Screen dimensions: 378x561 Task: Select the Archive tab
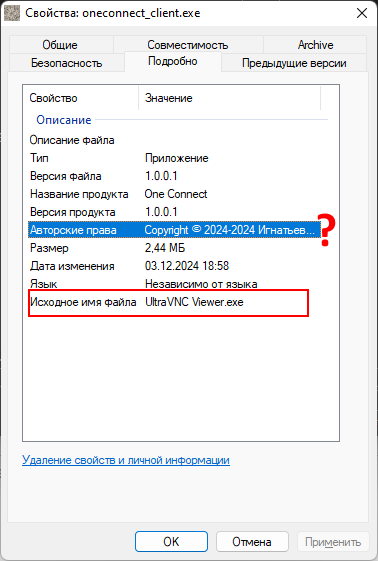315,45
